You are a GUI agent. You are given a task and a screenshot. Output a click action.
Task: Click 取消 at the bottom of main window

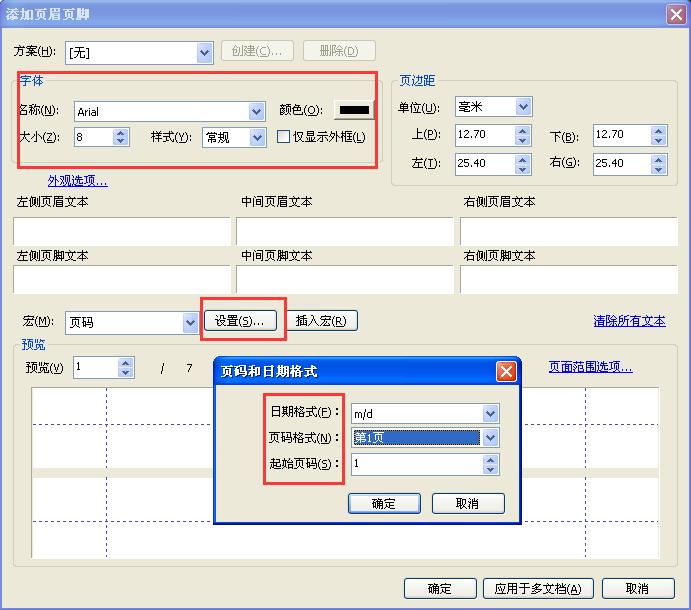pyautogui.click(x=638, y=589)
